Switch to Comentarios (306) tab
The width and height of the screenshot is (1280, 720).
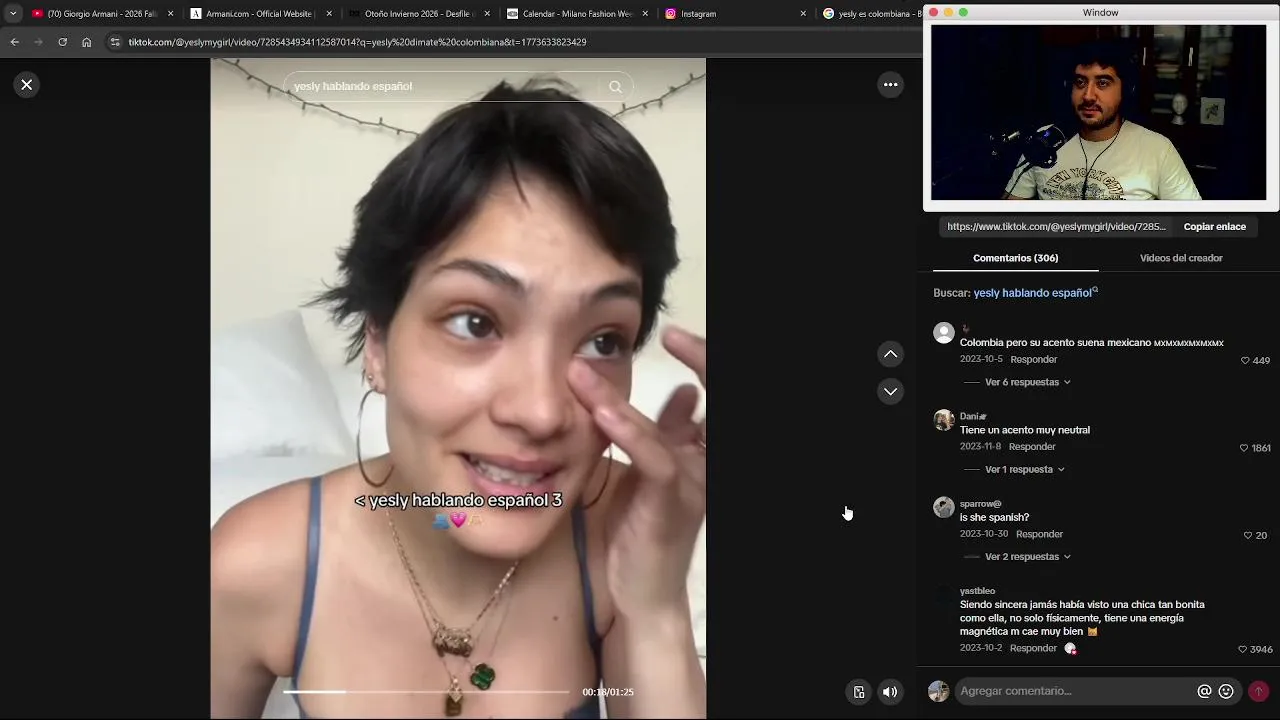pyautogui.click(x=1015, y=258)
